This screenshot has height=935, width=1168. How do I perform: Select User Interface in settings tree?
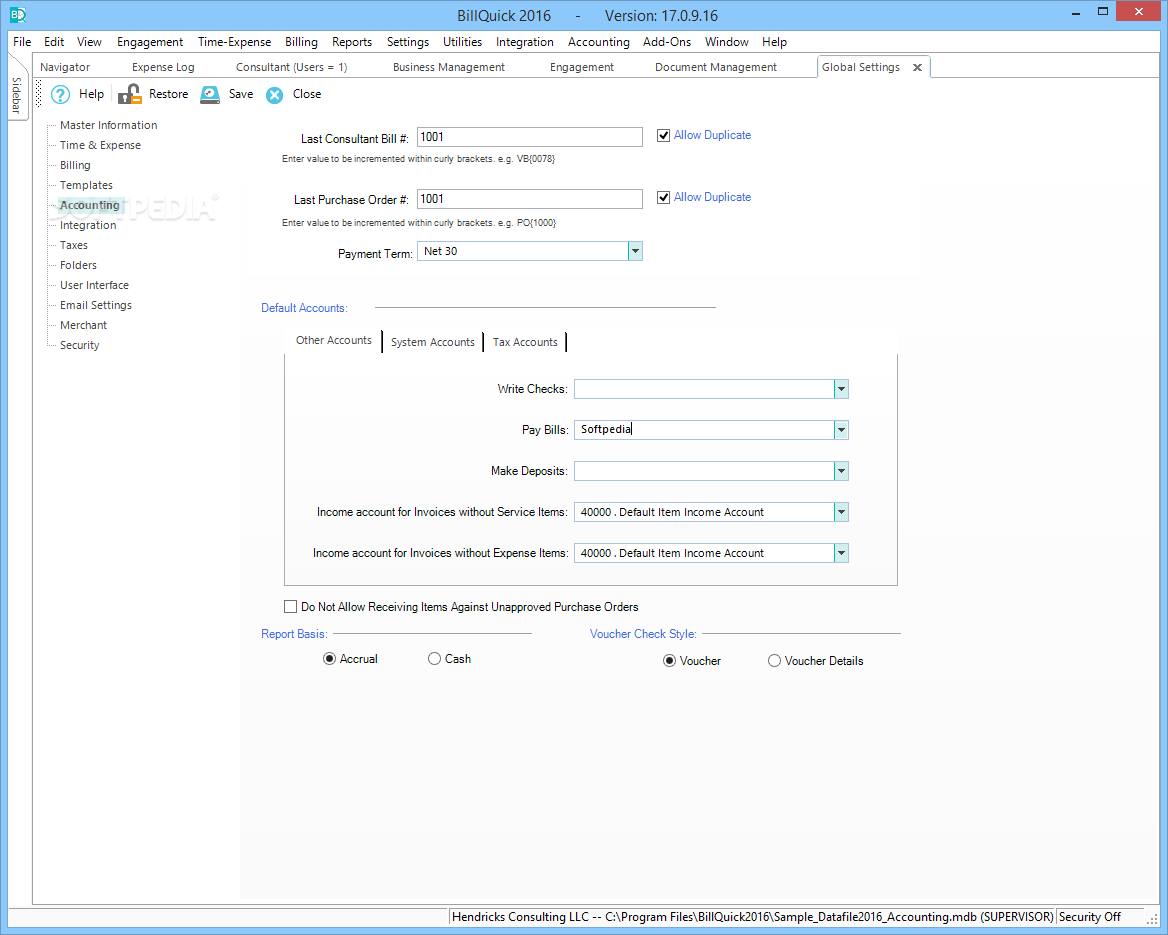pyautogui.click(x=94, y=285)
